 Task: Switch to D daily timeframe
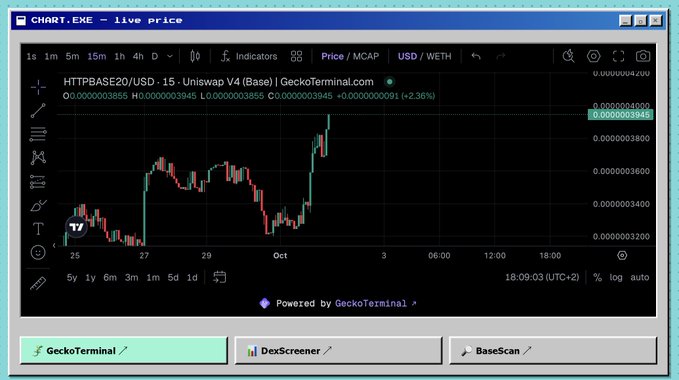(x=155, y=56)
